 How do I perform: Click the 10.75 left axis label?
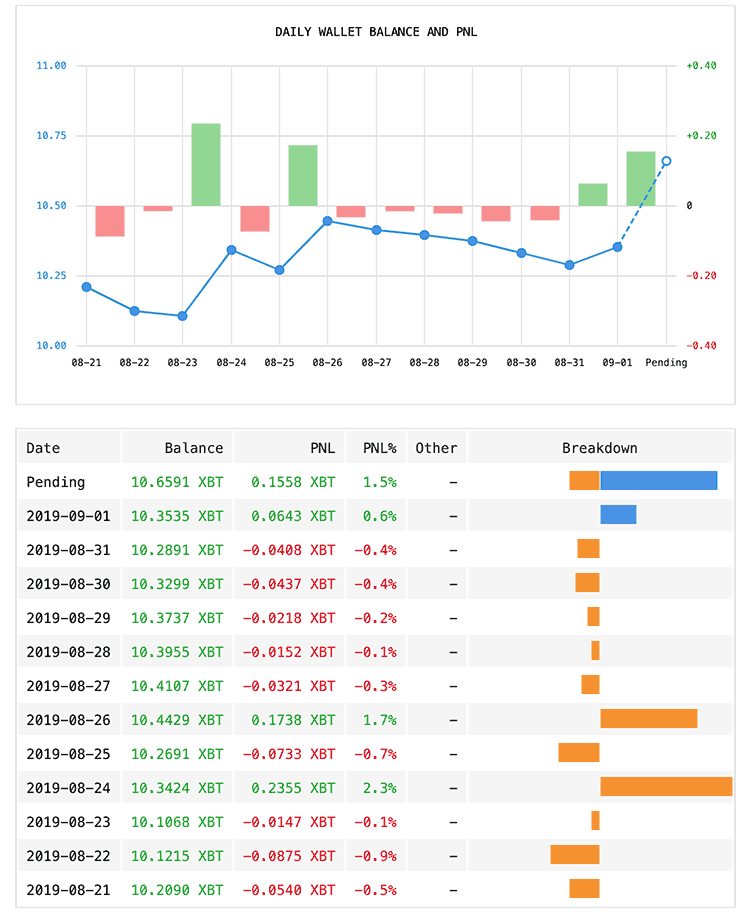[x=51, y=136]
